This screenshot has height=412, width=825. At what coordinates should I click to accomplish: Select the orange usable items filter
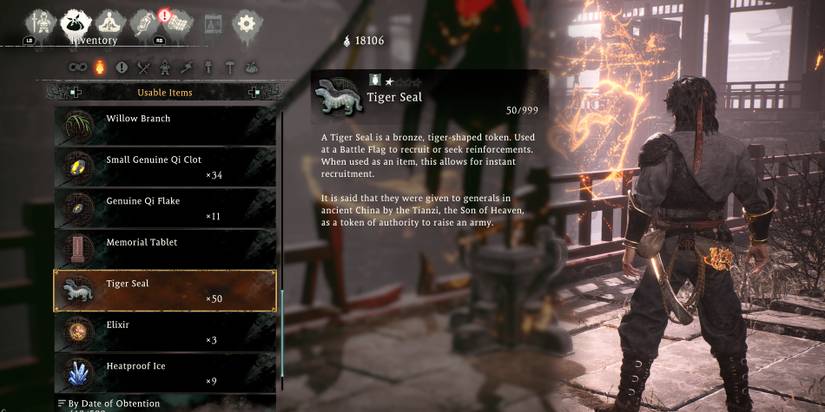(99, 67)
